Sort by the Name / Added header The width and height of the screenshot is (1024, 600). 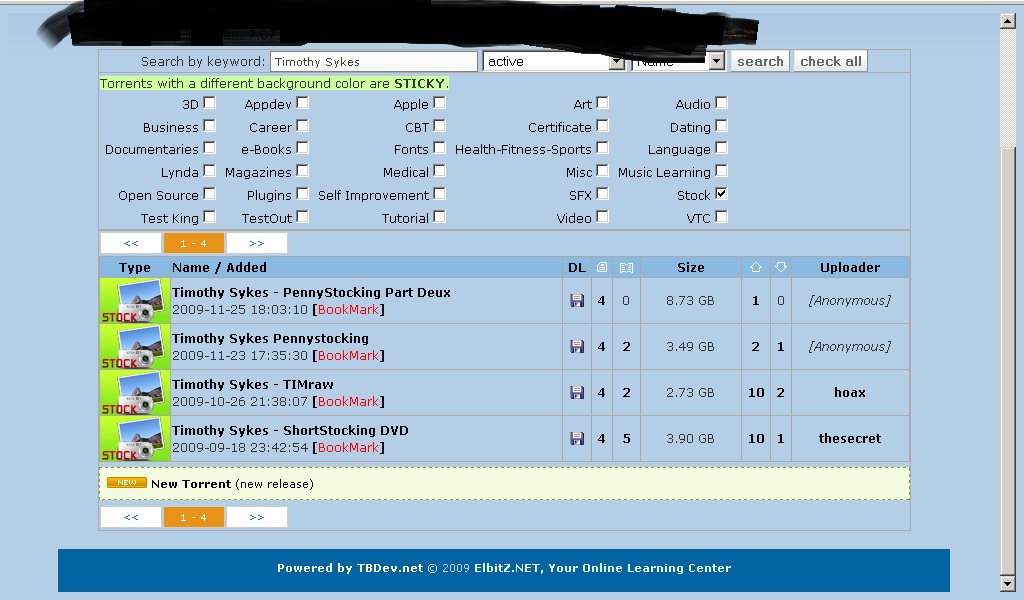pos(219,267)
